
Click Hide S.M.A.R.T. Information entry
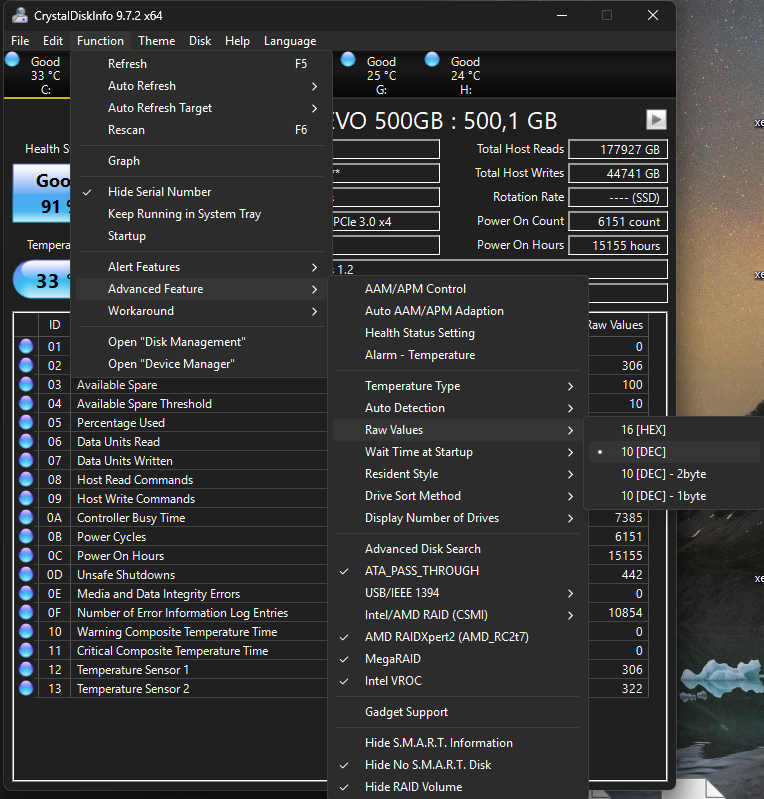coord(457,743)
